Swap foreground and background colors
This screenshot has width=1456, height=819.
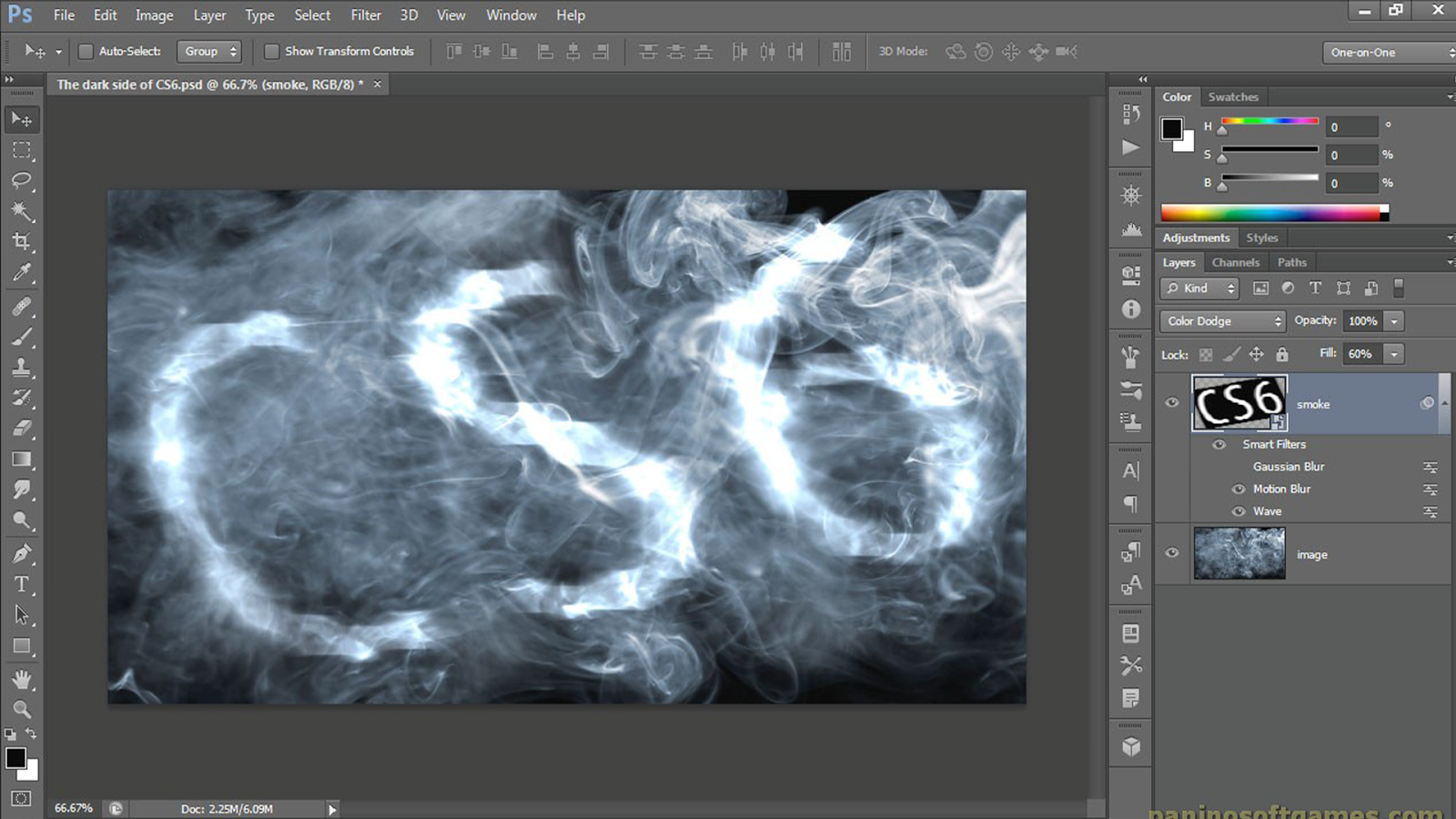[x=31, y=733]
